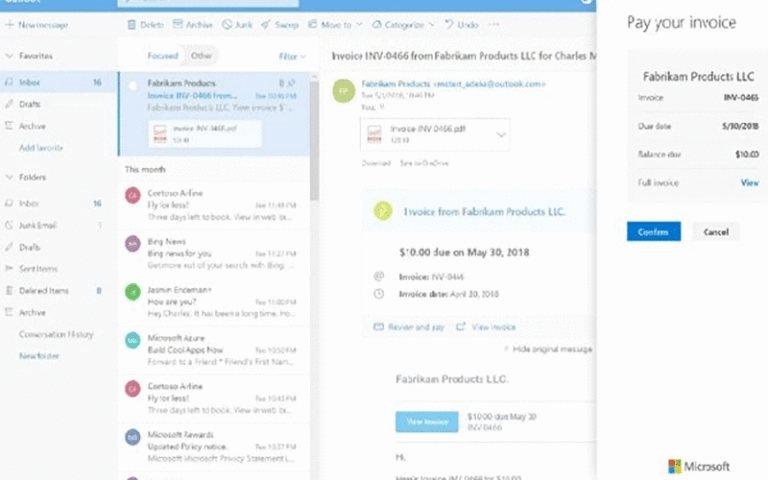Open the toolbar more options ellipsis

(x=494, y=24)
